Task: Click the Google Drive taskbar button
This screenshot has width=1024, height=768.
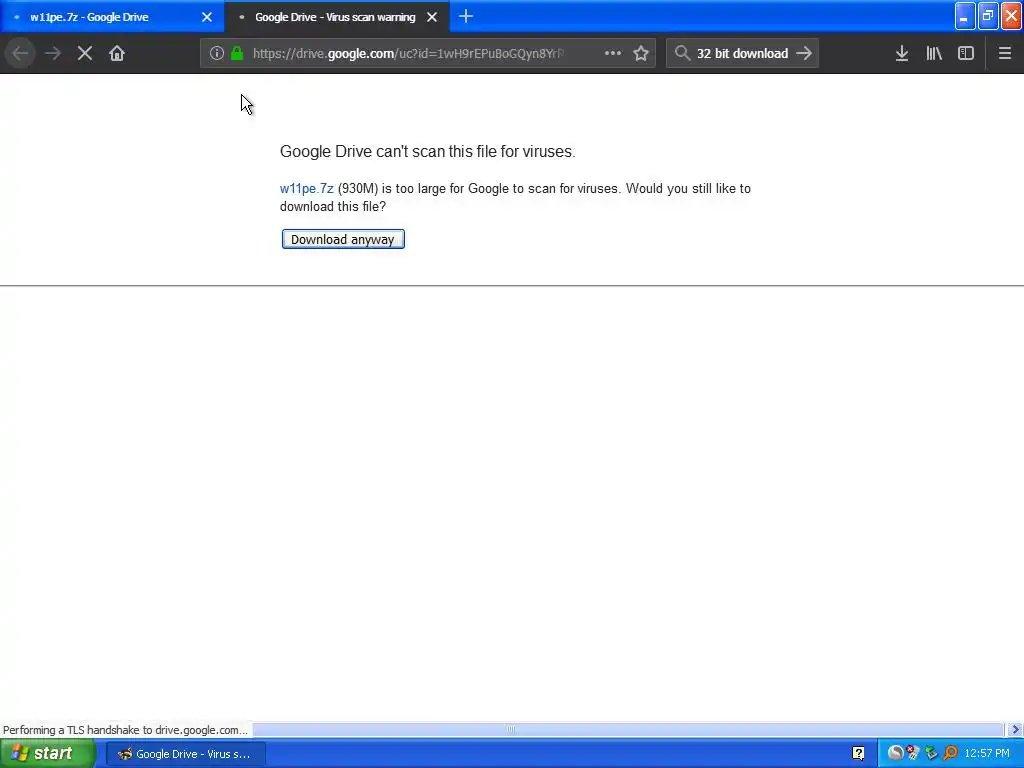Action: click(x=185, y=754)
